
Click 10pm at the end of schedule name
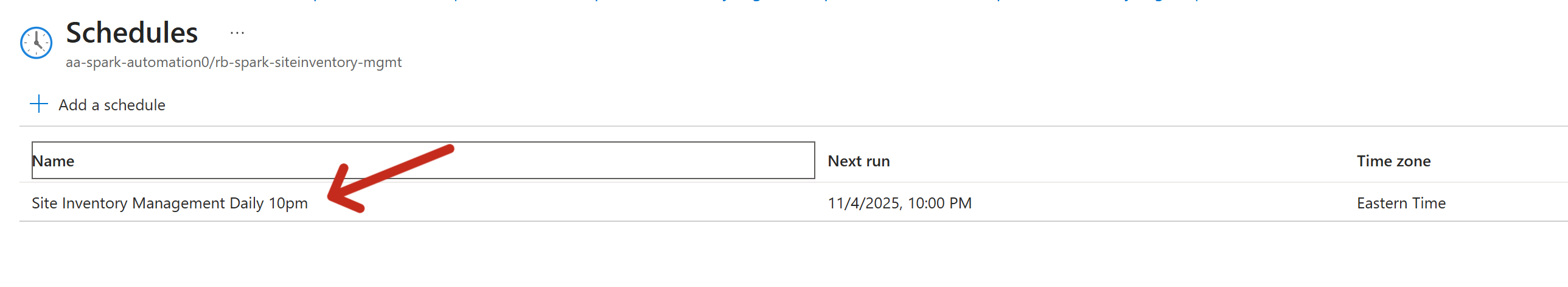click(288, 203)
